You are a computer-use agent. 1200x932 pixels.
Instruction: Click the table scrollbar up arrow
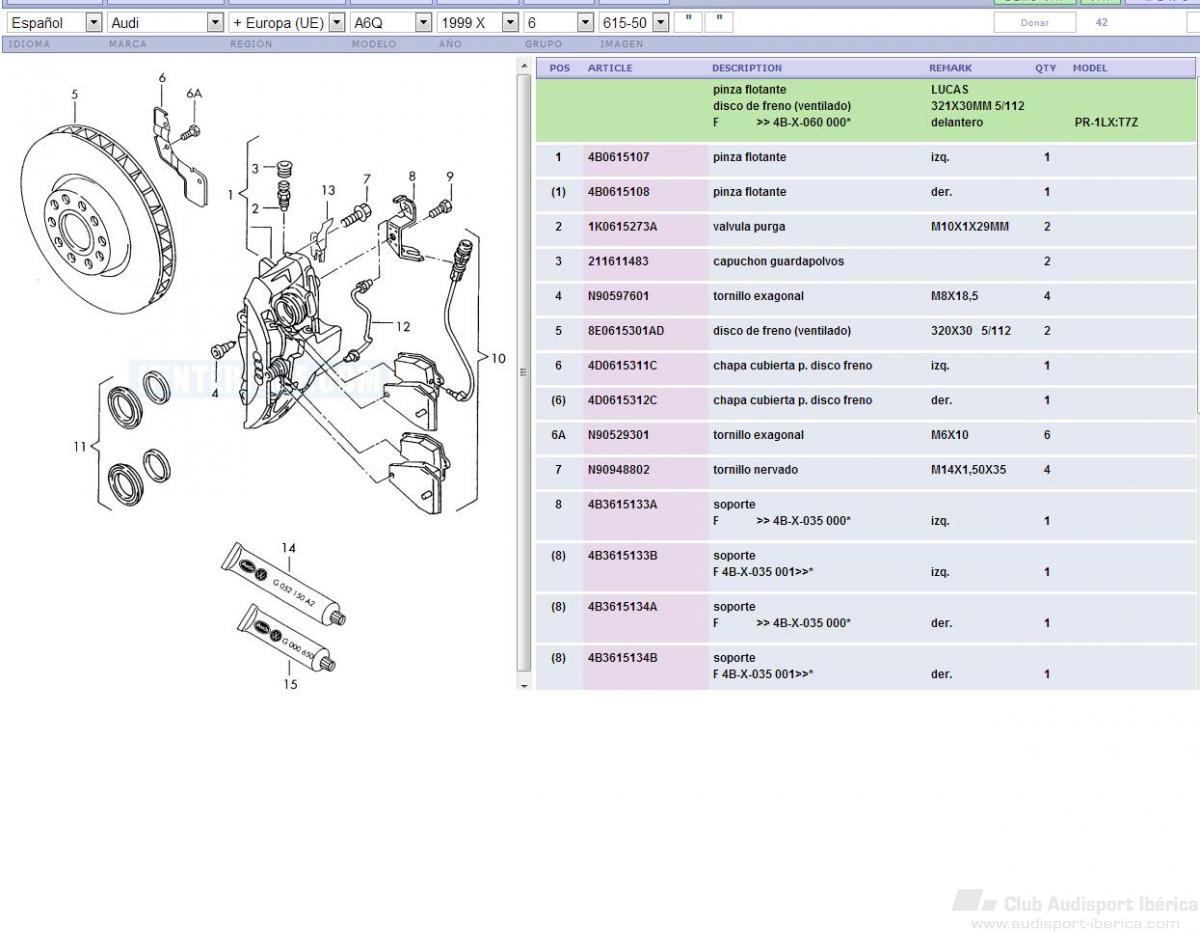[525, 67]
